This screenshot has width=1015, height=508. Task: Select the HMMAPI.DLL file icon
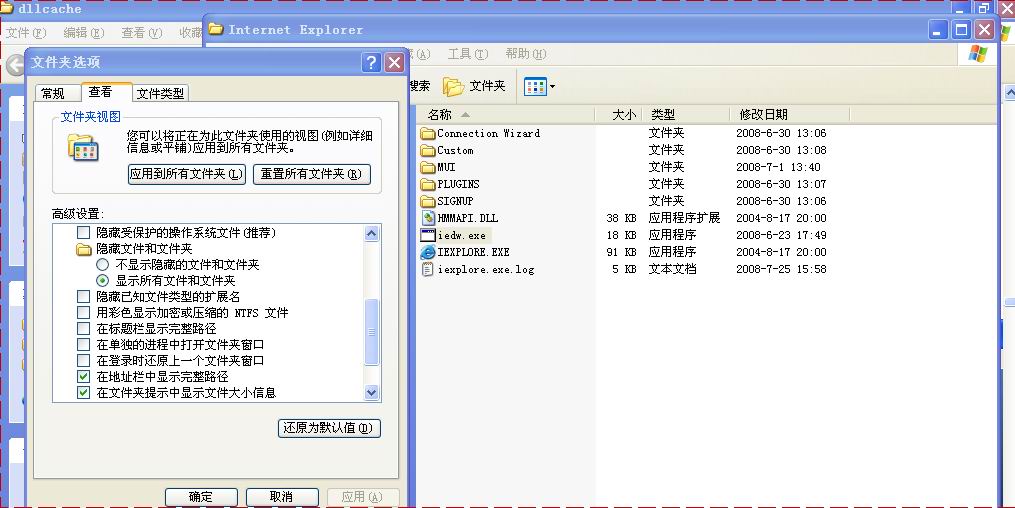point(427,218)
